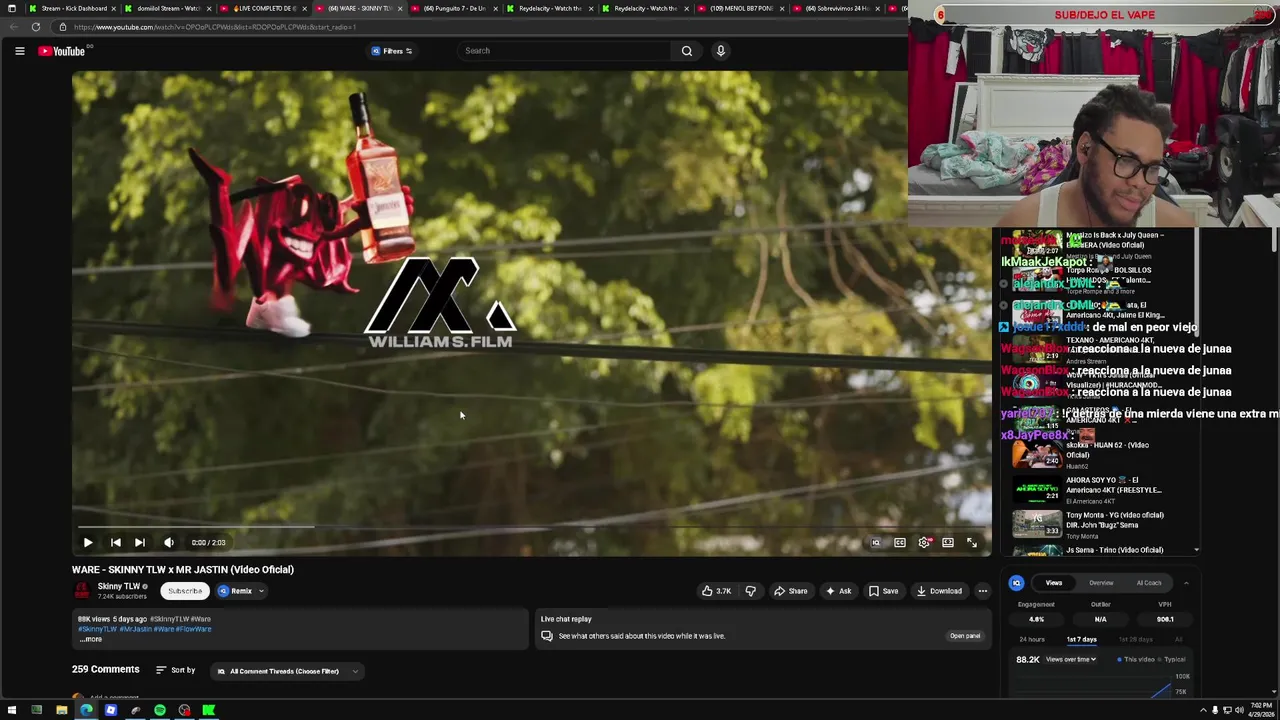
Task: Focus the YouTube search field
Action: [x=564, y=51]
